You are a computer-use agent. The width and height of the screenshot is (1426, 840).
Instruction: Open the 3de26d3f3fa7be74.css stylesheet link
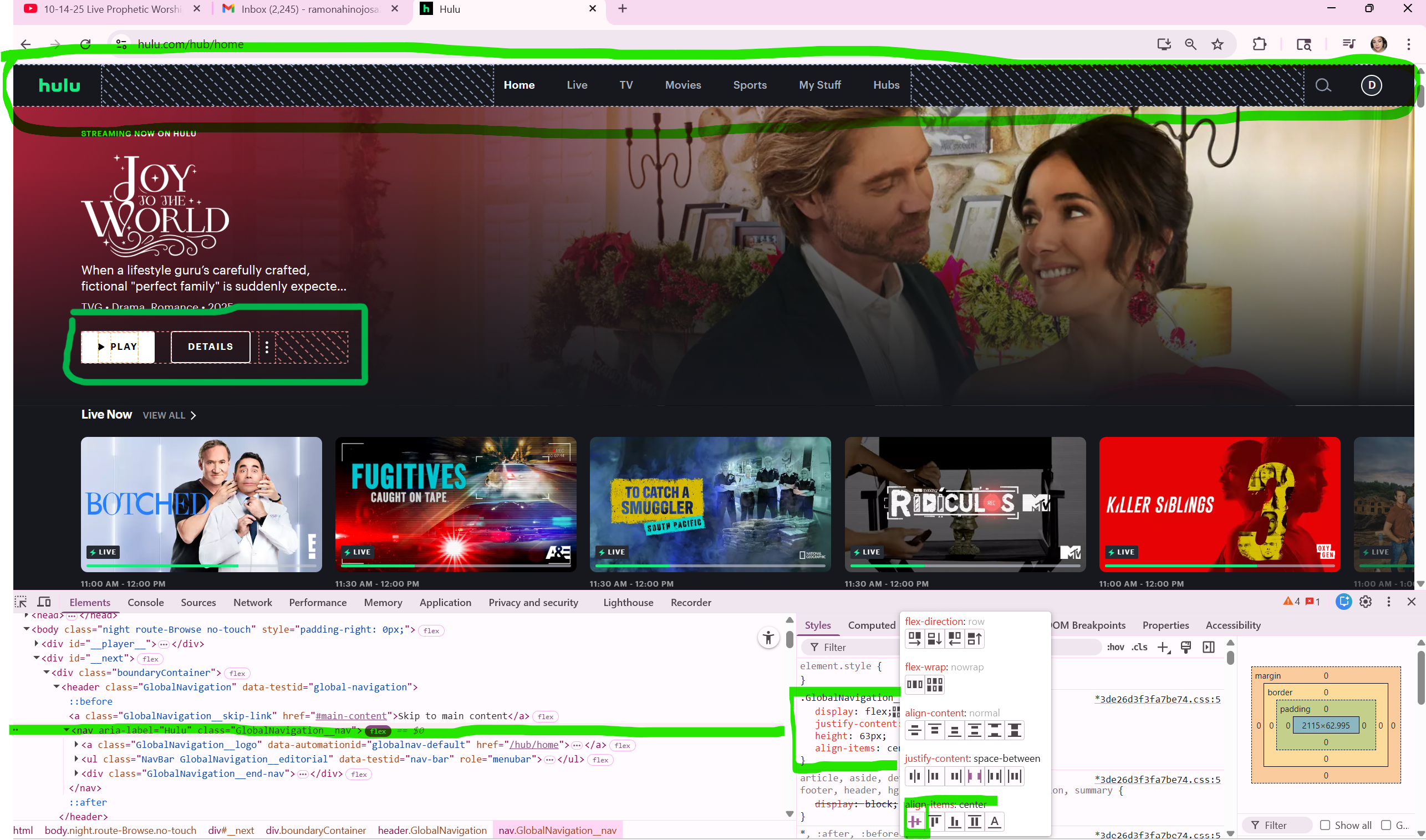[1157, 699]
